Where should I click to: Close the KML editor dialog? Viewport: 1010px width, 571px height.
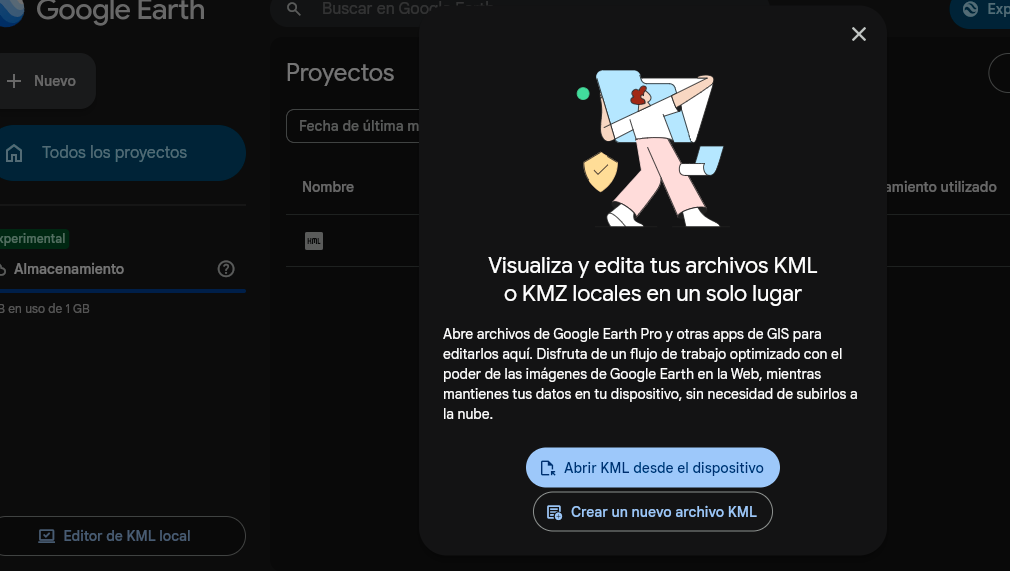(858, 34)
